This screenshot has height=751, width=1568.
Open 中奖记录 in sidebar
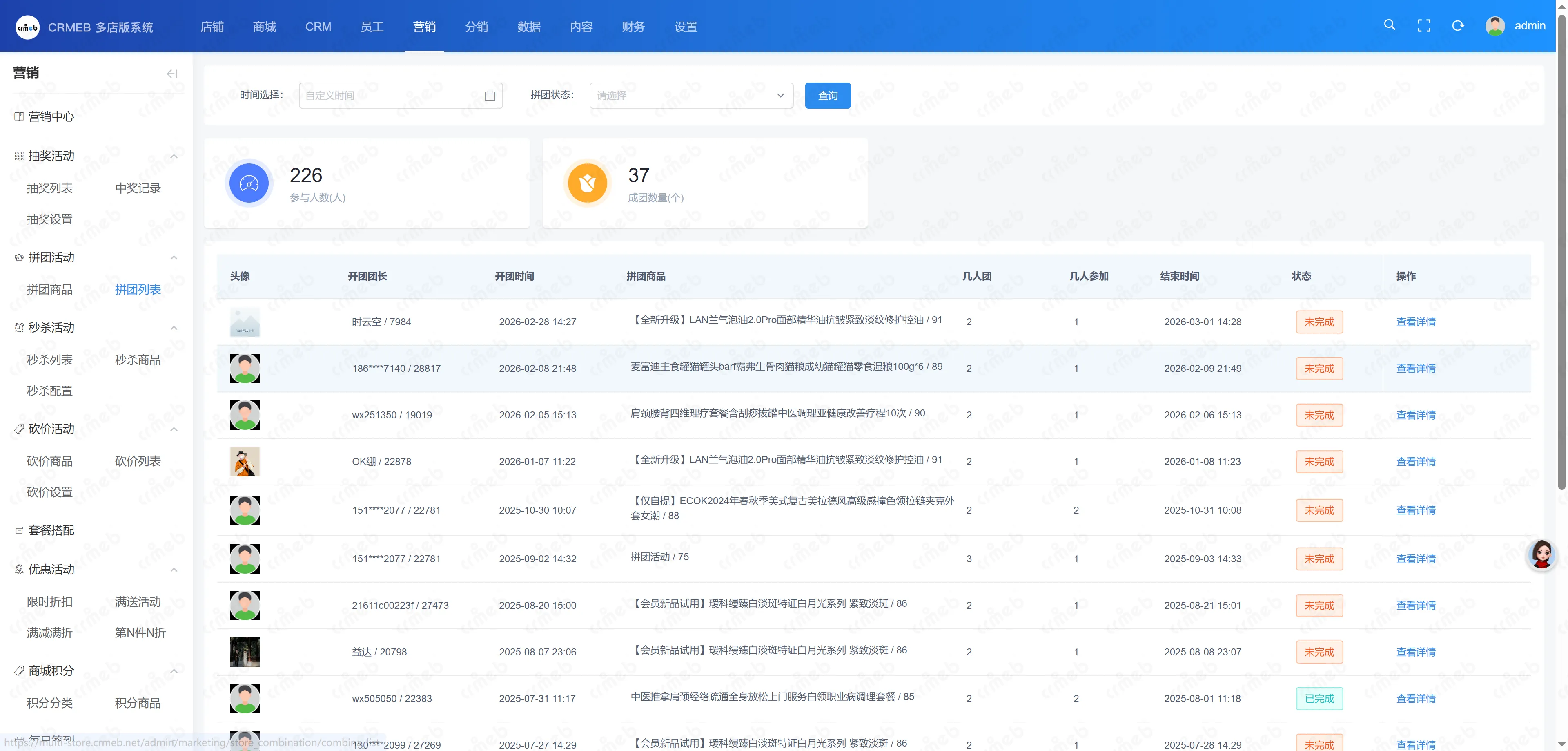[138, 188]
